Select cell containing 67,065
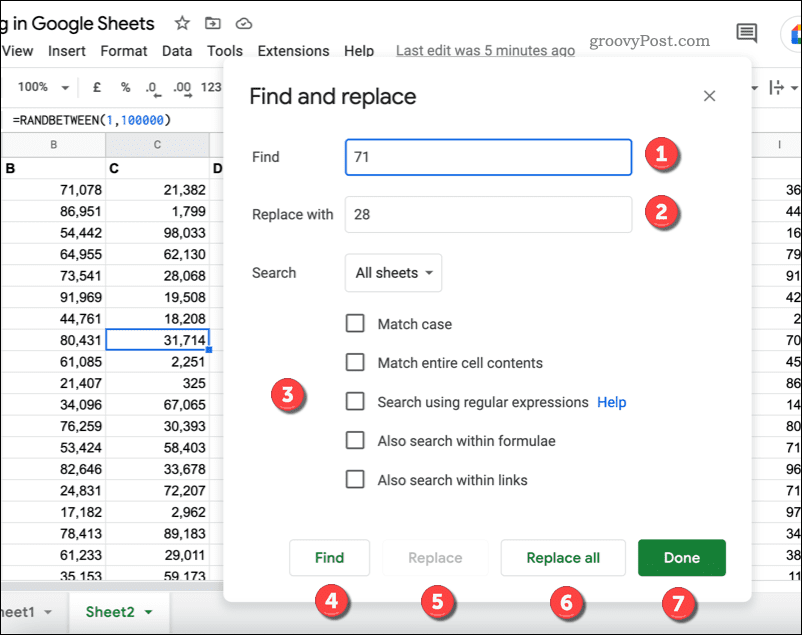The width and height of the screenshot is (802, 635). pos(158,405)
